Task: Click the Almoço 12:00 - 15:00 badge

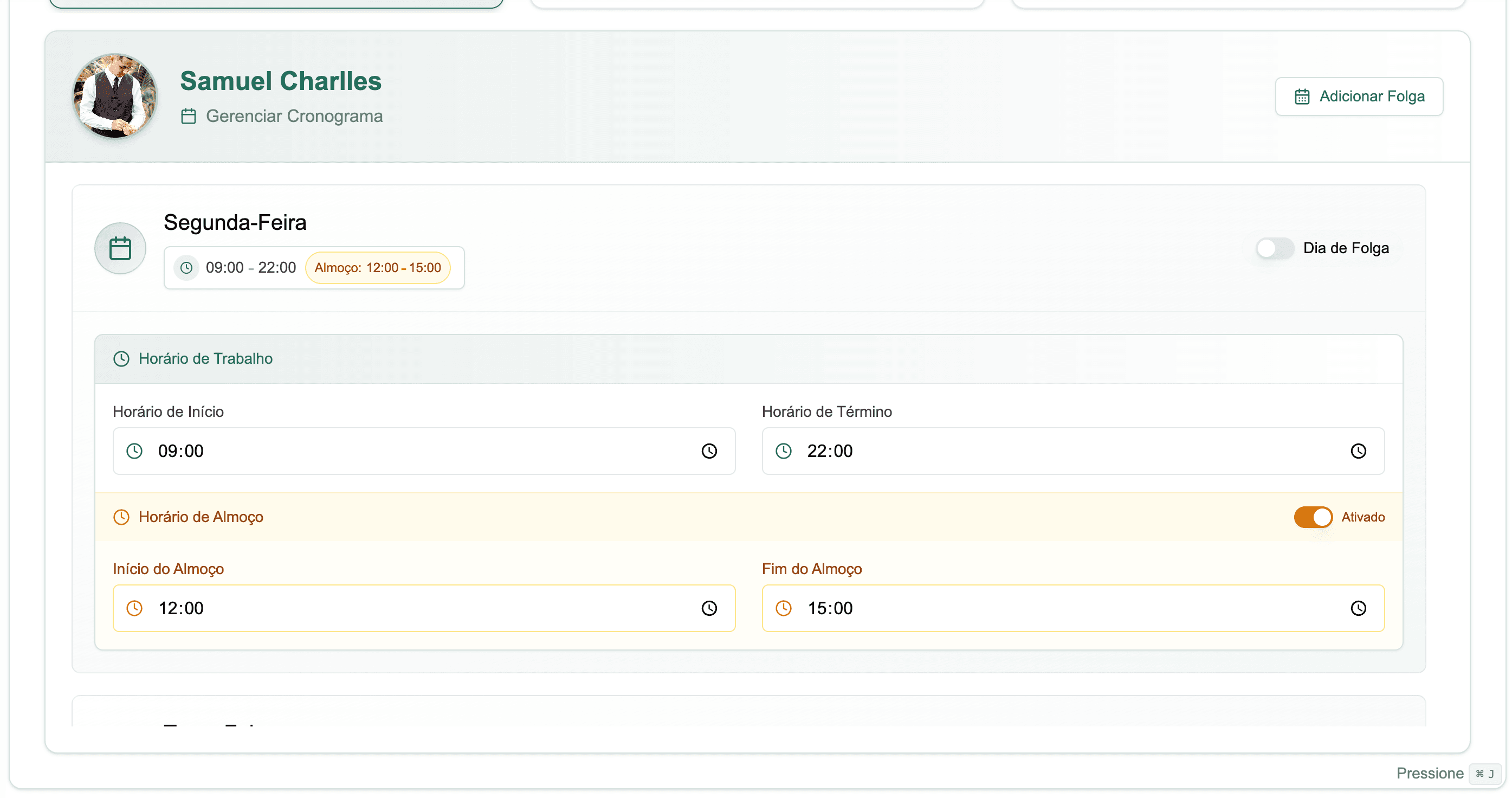Action: [x=377, y=268]
